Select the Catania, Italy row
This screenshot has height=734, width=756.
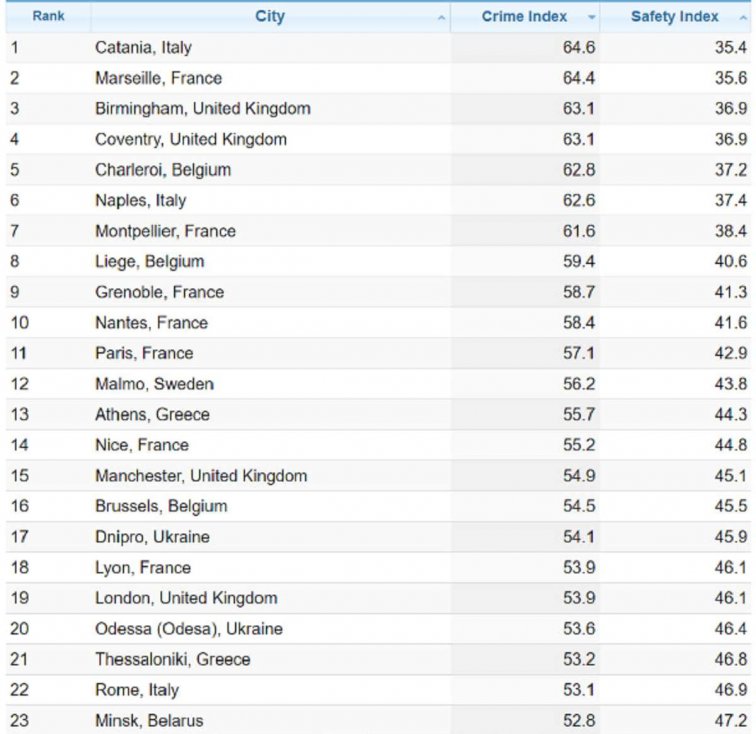coord(143,47)
